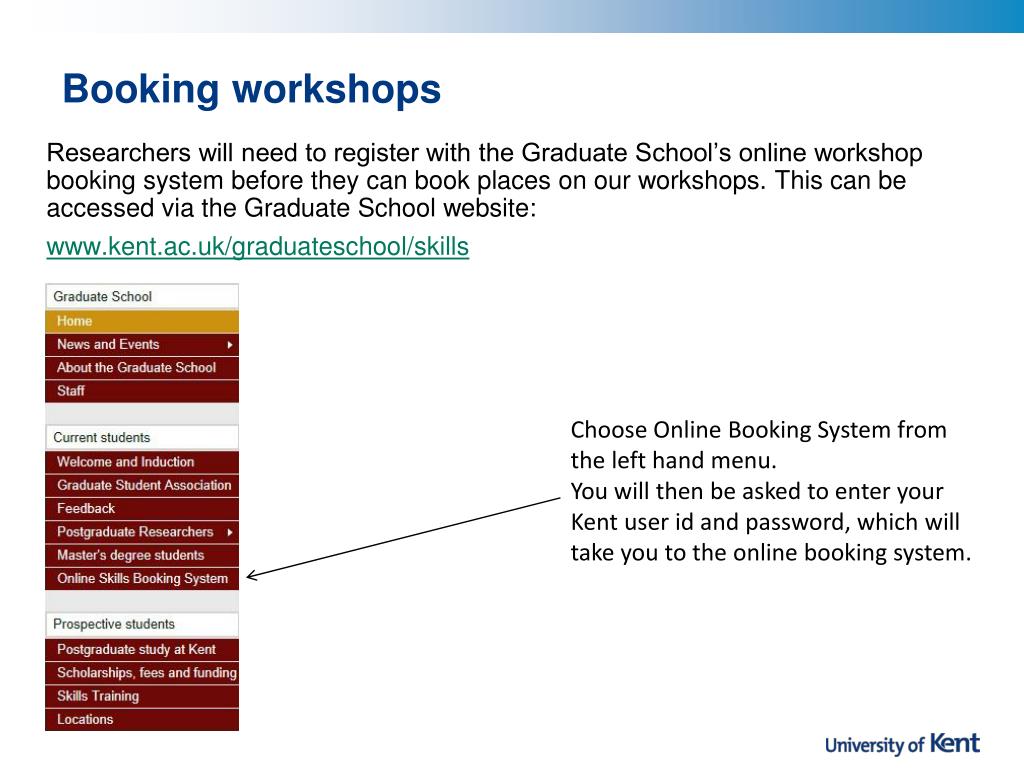Open Master's degree students page

(x=142, y=555)
